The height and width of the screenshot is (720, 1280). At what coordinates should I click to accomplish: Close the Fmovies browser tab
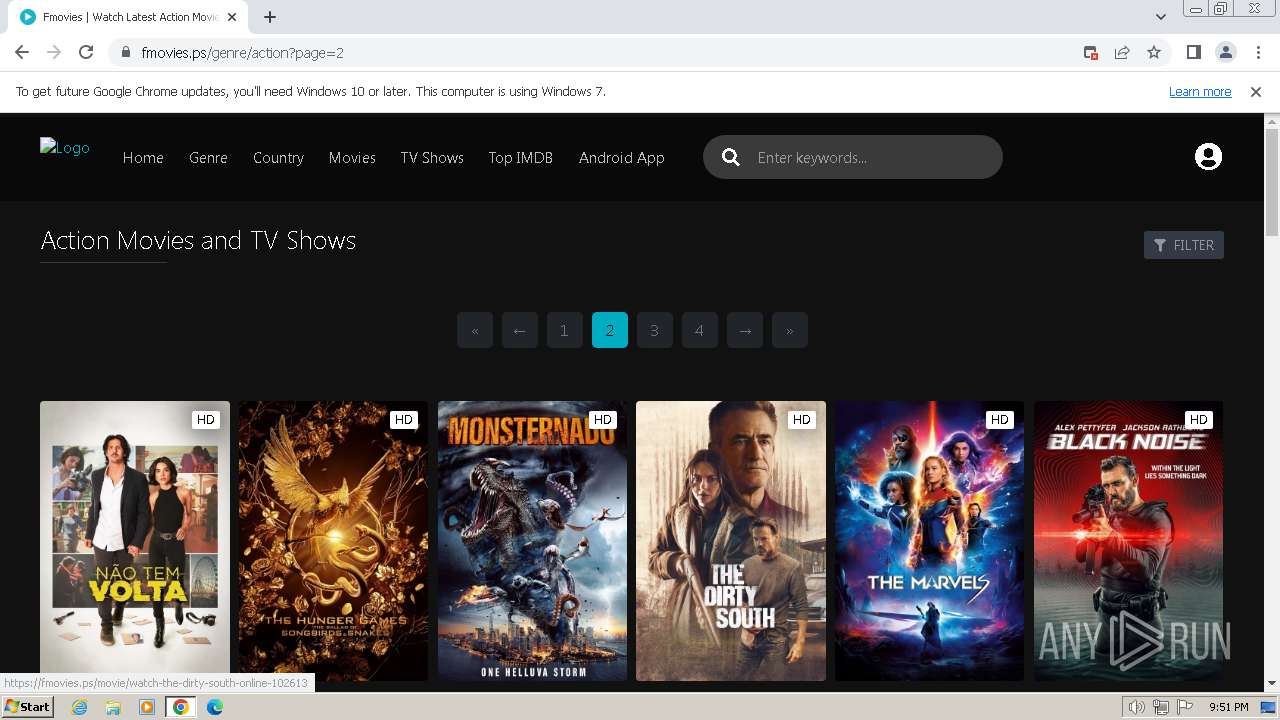click(233, 17)
